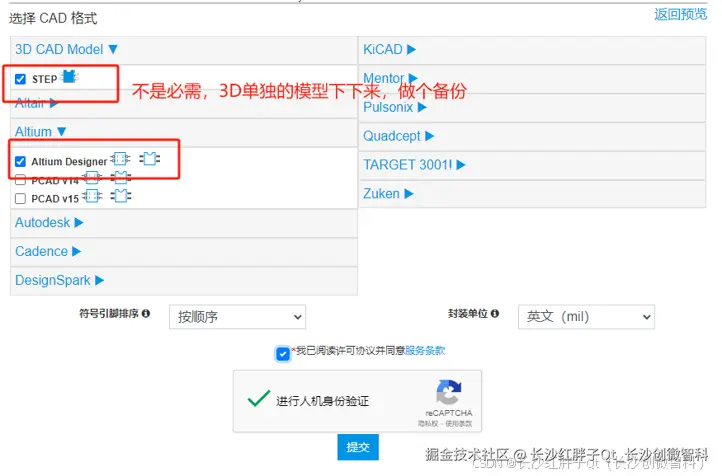Expand the Cadence section
This screenshot has height=476, width=722.
(48, 251)
